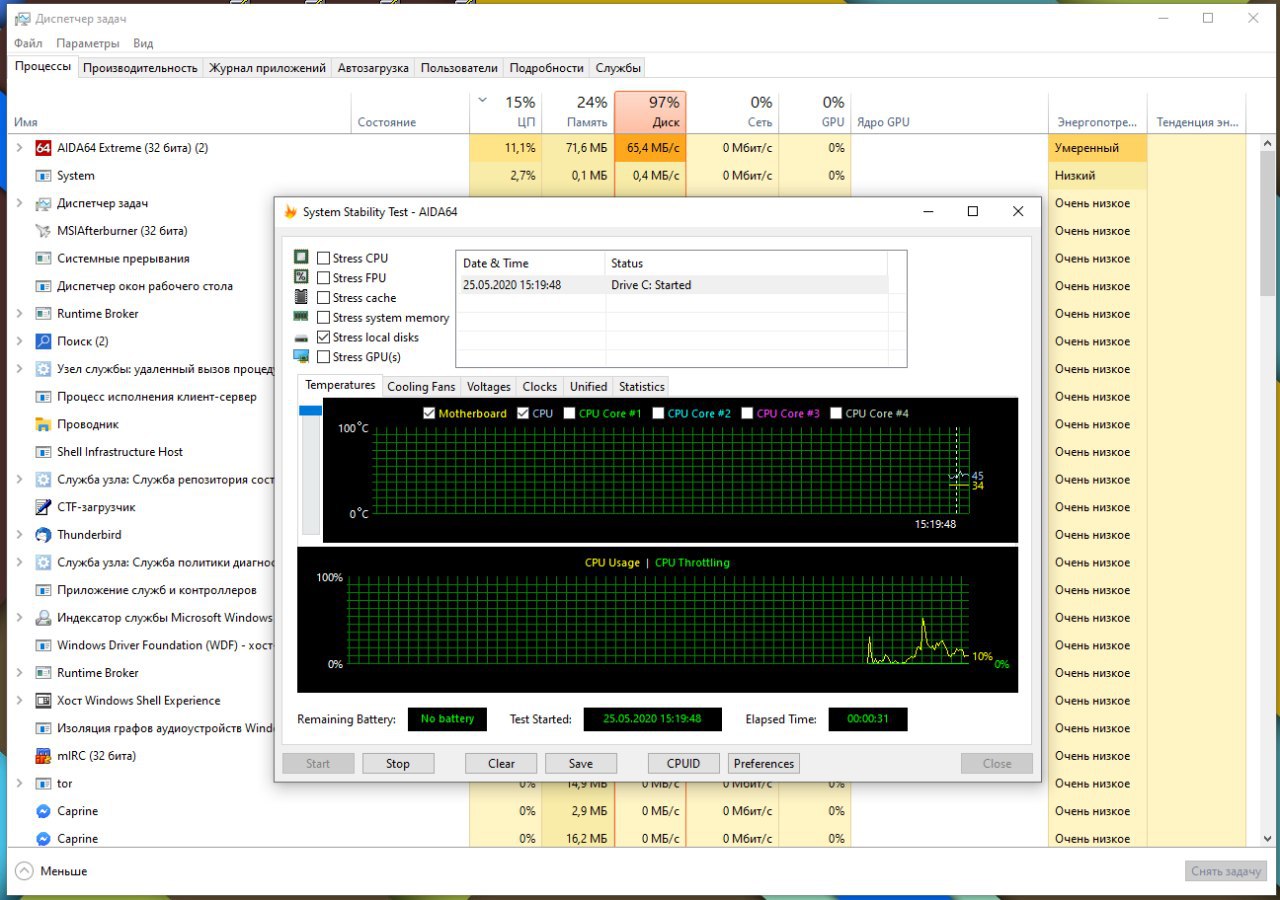Click the RAM module icon beside Stress system memory

(301, 317)
